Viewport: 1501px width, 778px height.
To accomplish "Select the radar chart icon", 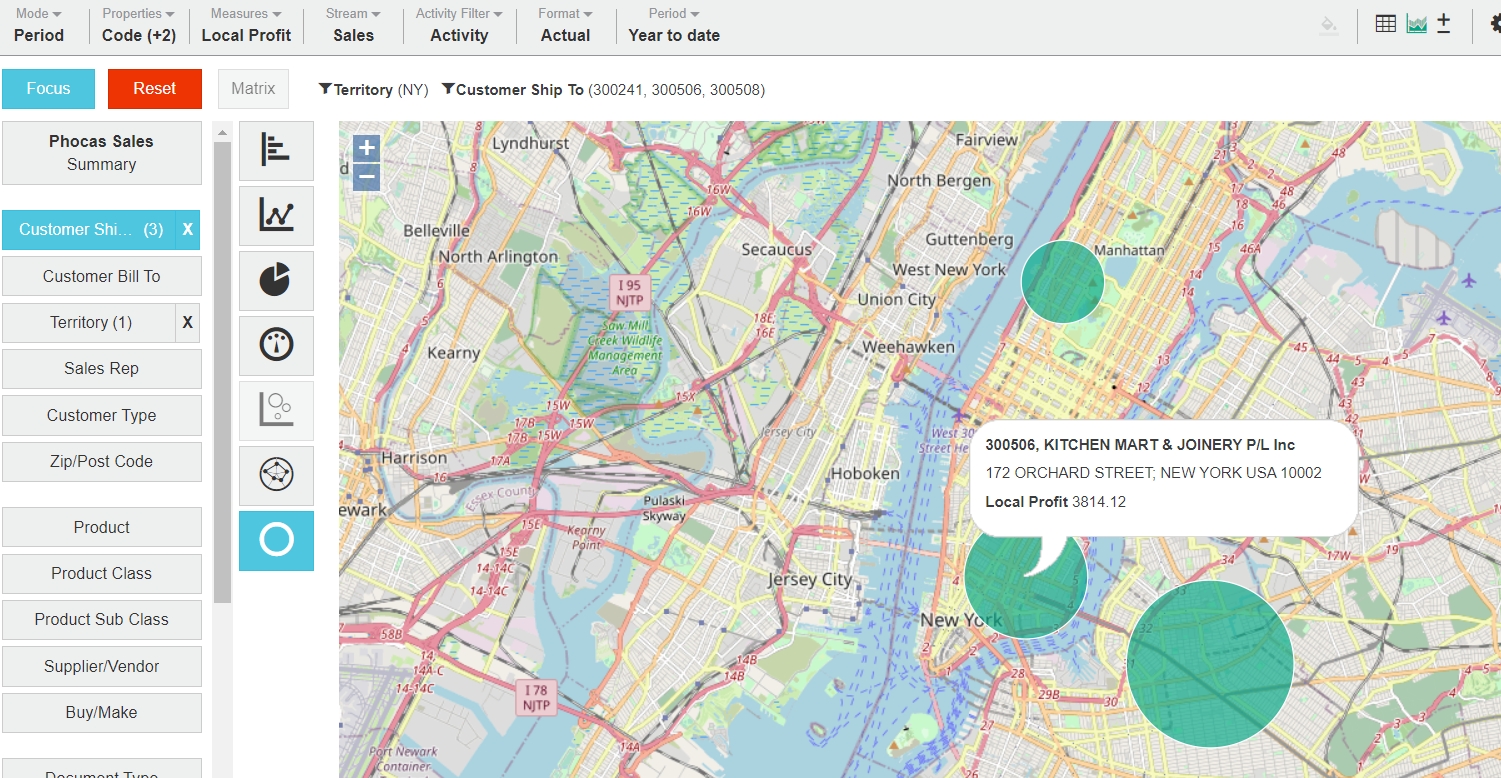I will [276, 475].
